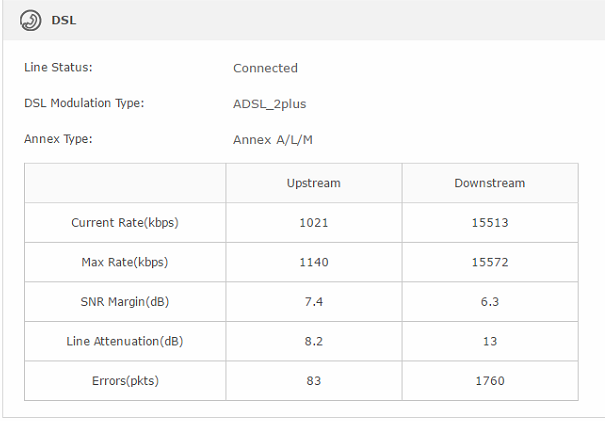
Task: Click downstream errors value 1760
Action: (x=490, y=381)
